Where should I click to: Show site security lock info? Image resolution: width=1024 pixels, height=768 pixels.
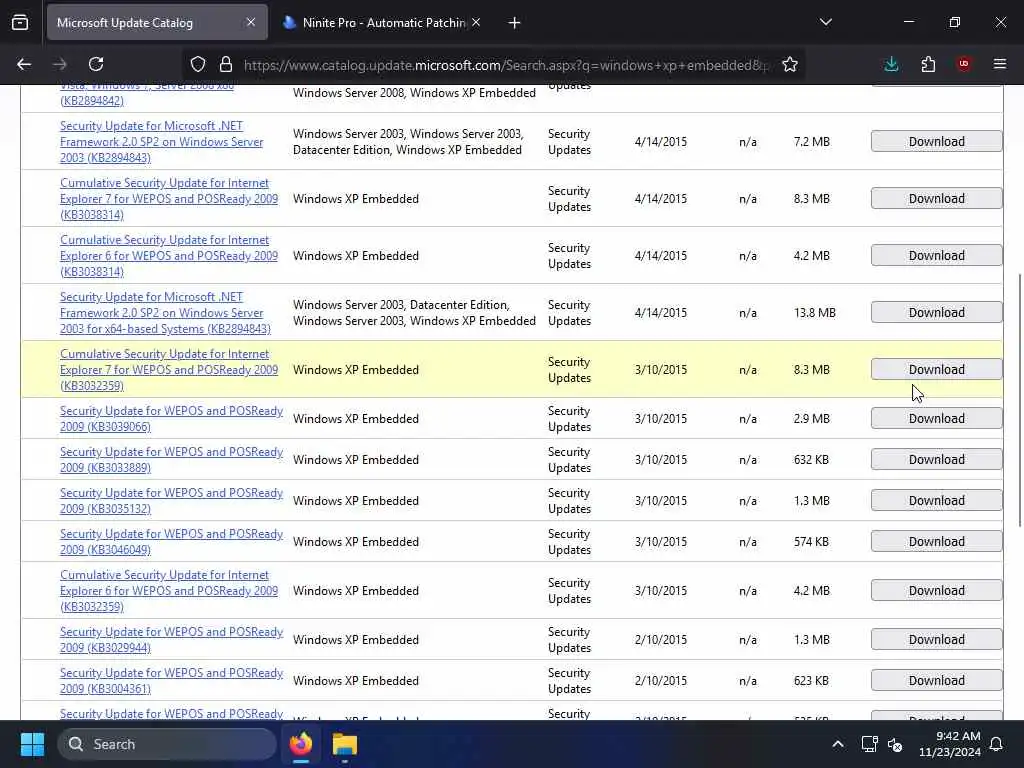(226, 64)
